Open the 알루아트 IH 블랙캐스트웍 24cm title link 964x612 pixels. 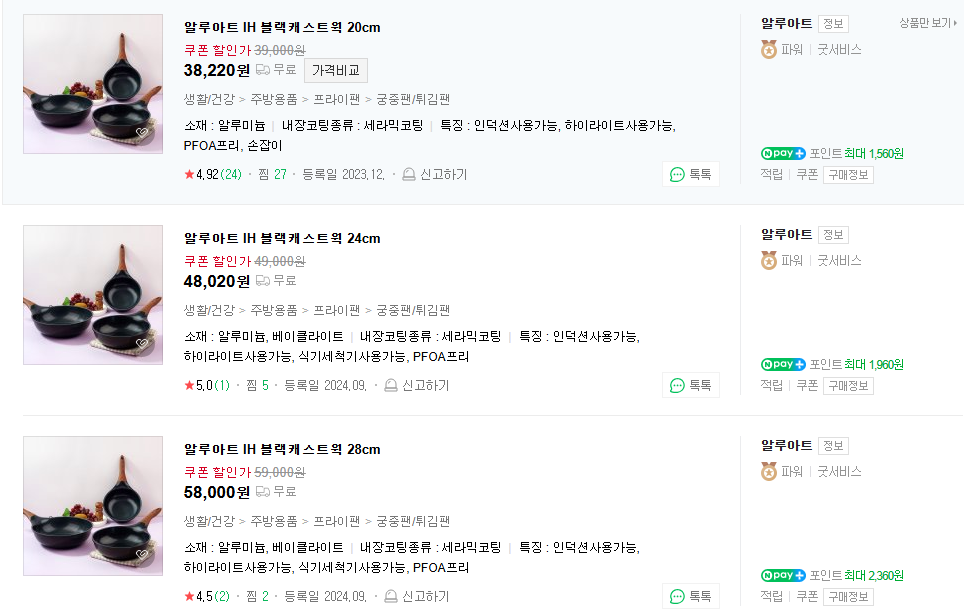coord(282,238)
